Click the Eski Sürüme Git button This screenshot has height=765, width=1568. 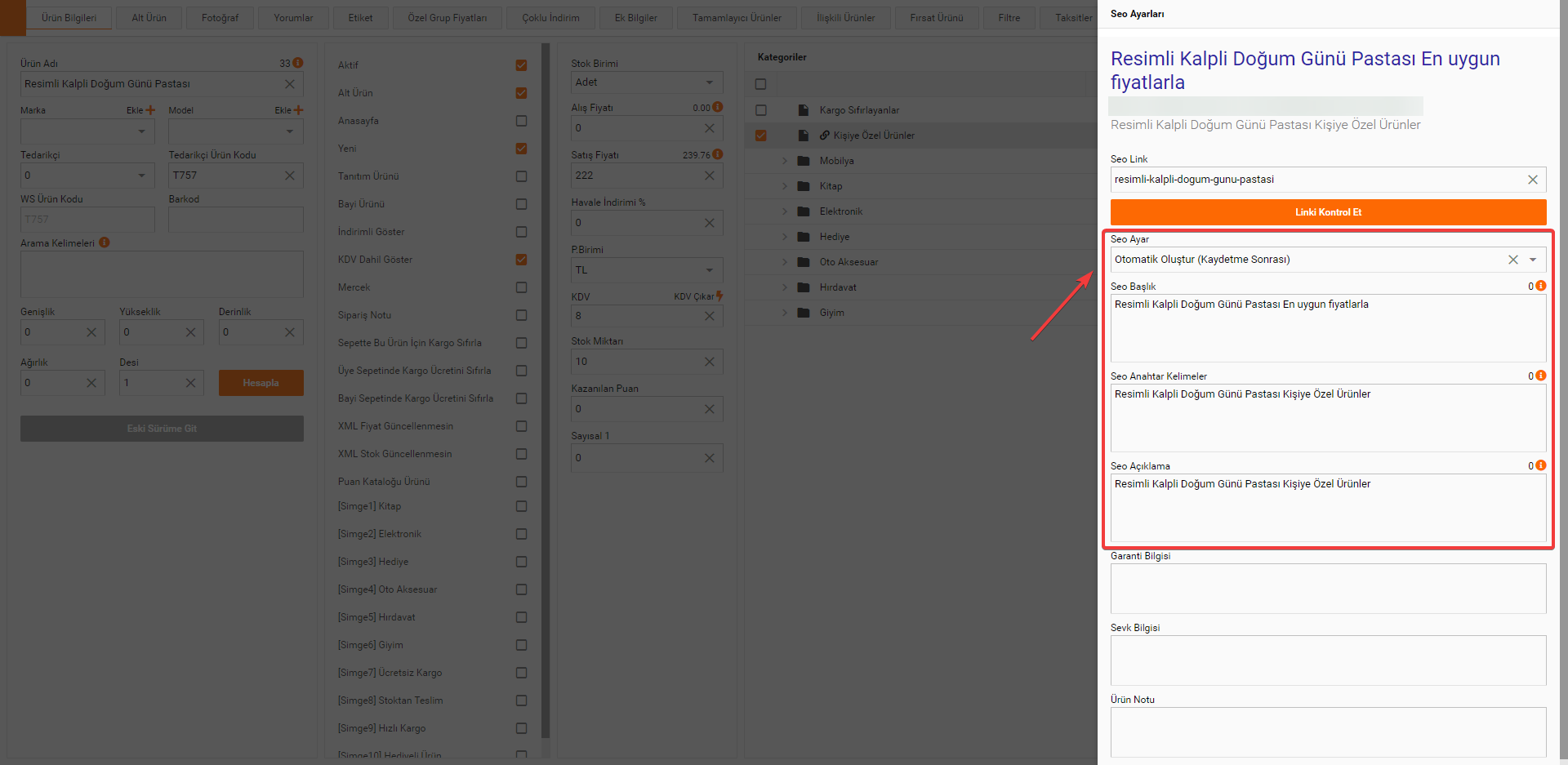coord(162,429)
